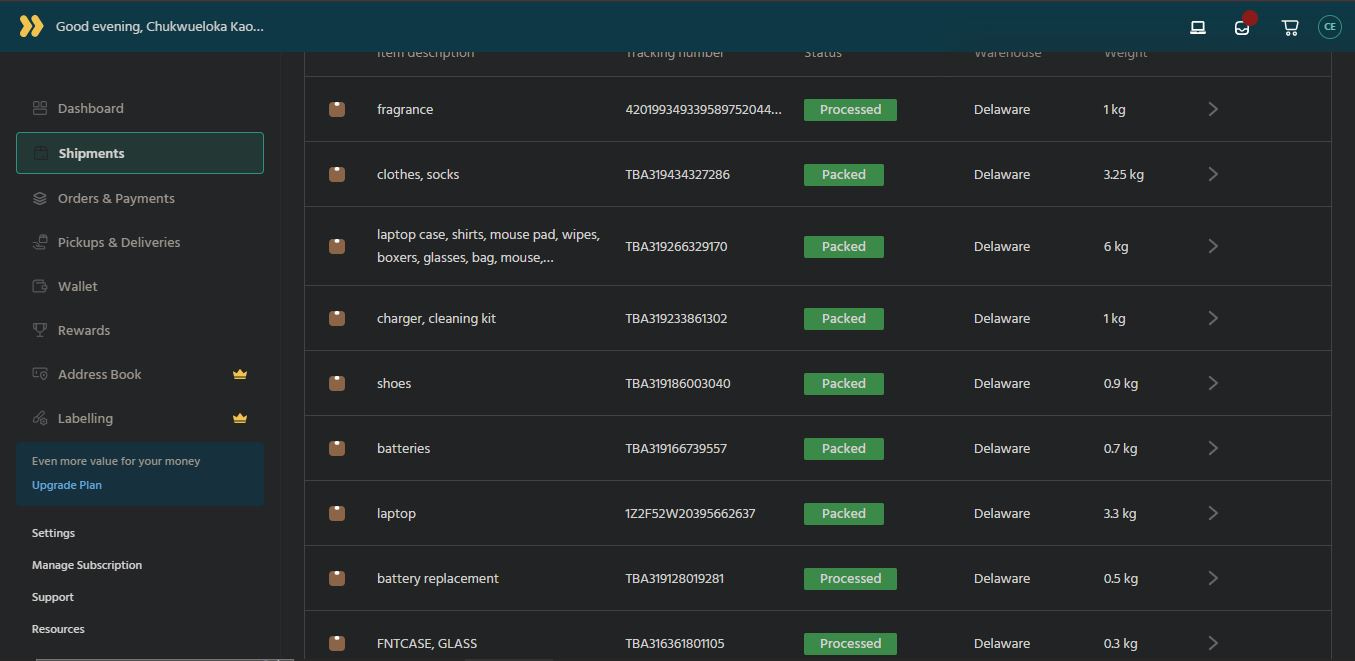Select the package icon on the shoes row
Viewport: 1355px width, 661px height.
point(336,383)
